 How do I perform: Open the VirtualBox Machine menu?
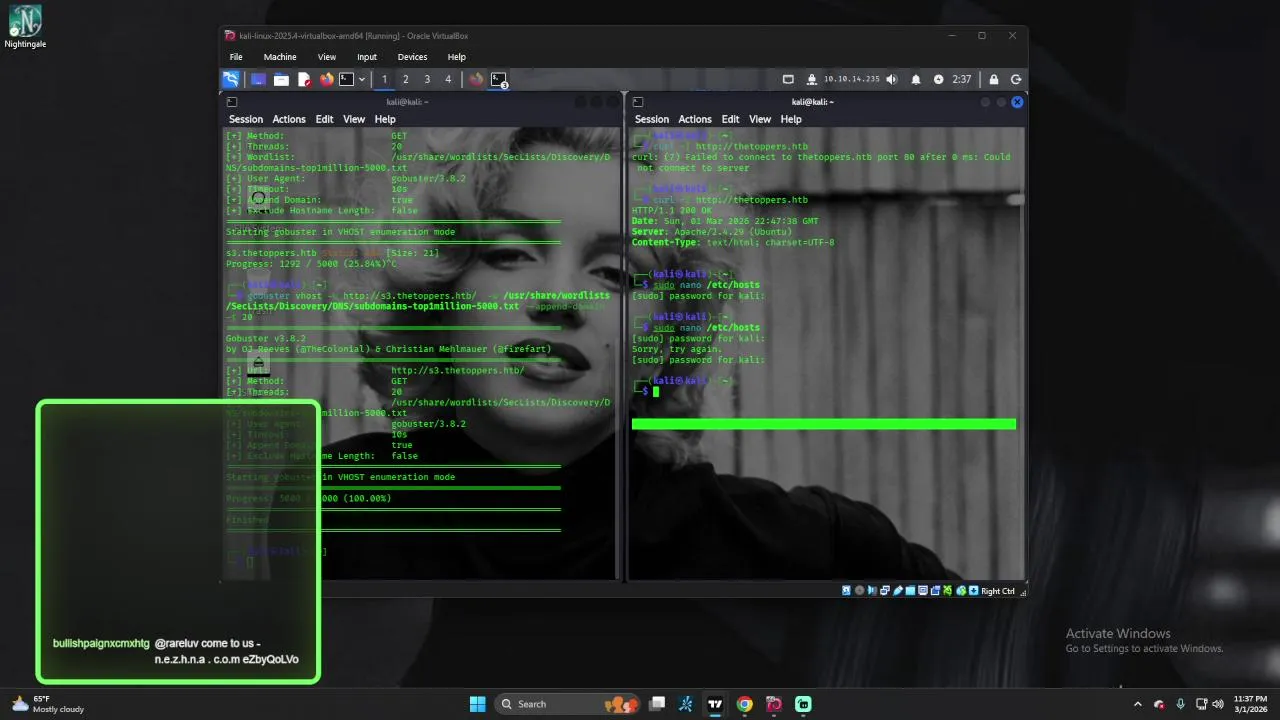point(280,57)
